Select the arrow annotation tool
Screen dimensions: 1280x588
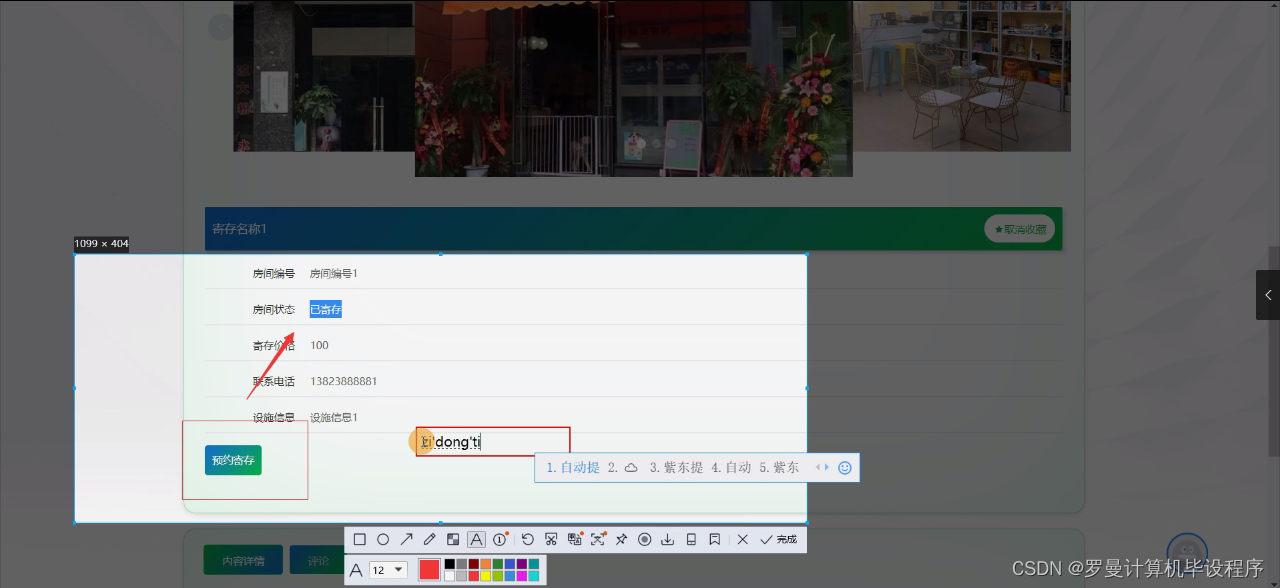406,539
